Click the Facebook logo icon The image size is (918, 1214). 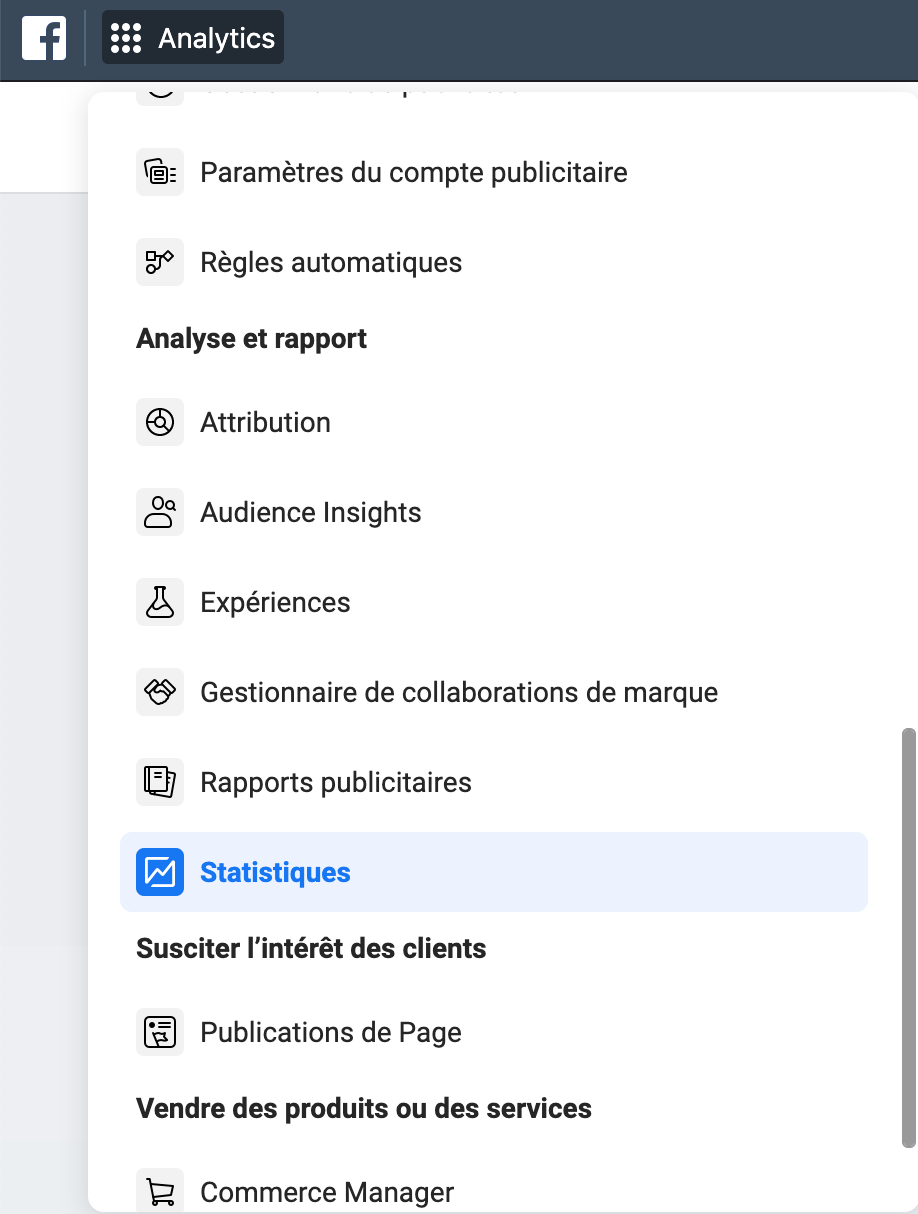click(44, 38)
